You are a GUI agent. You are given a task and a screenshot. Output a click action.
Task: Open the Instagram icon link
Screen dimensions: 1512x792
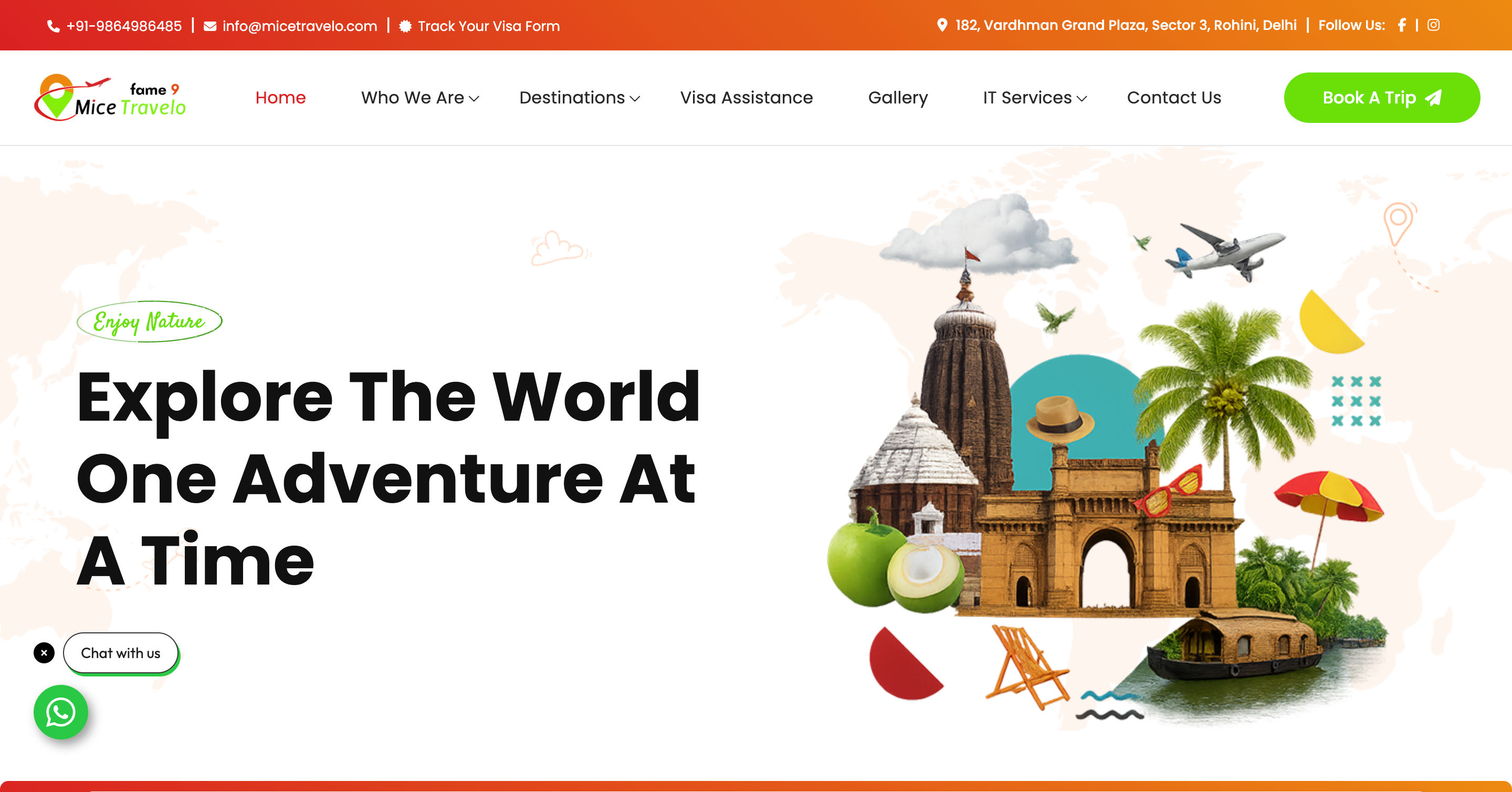point(1433,25)
